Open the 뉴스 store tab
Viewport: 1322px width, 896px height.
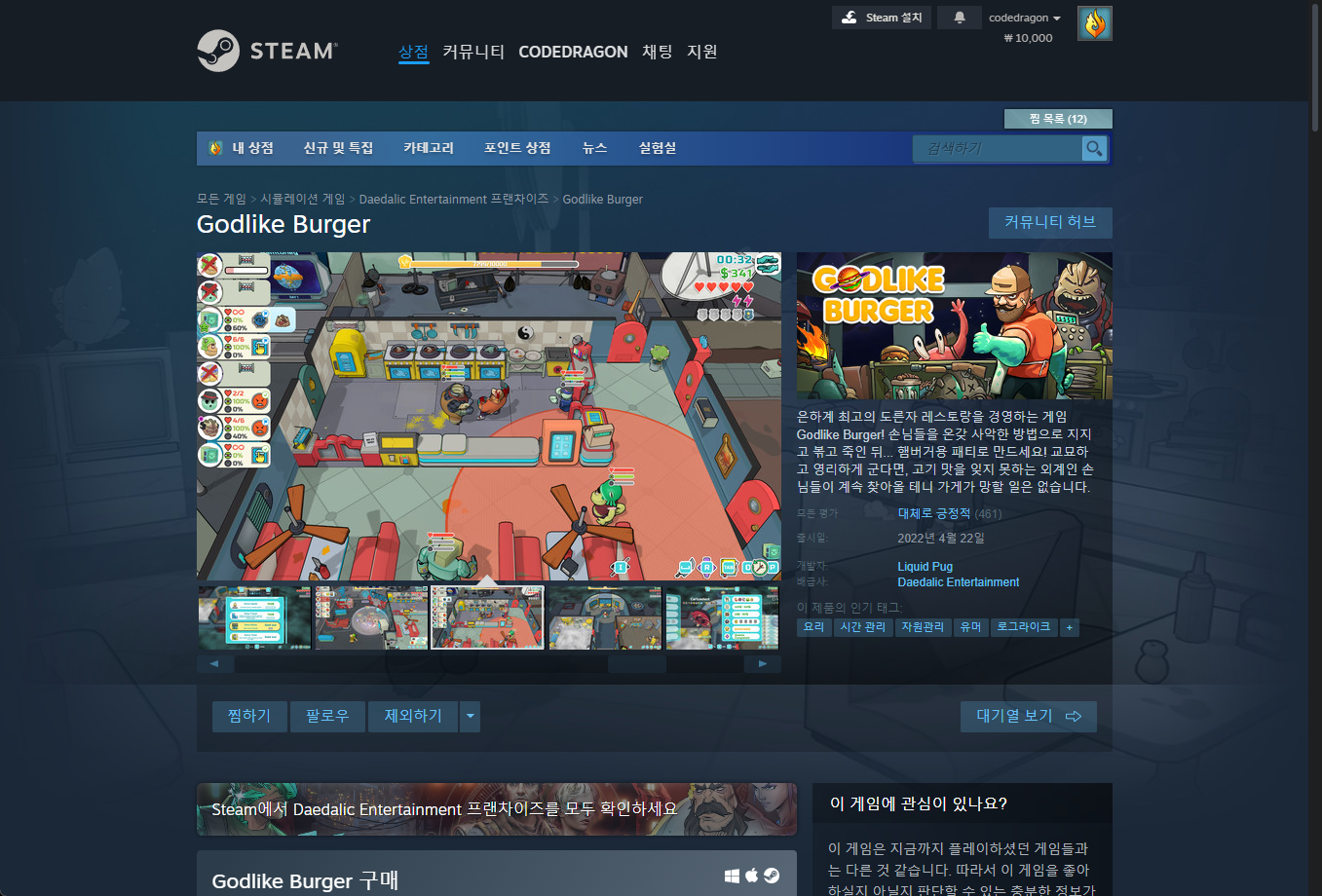coord(594,148)
